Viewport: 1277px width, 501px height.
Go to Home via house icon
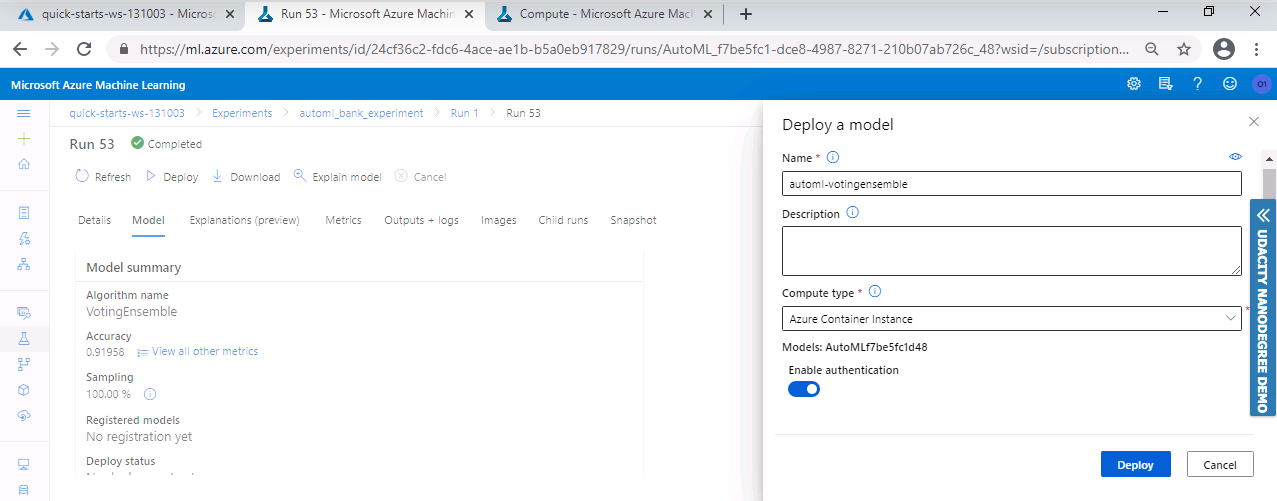pos(24,164)
